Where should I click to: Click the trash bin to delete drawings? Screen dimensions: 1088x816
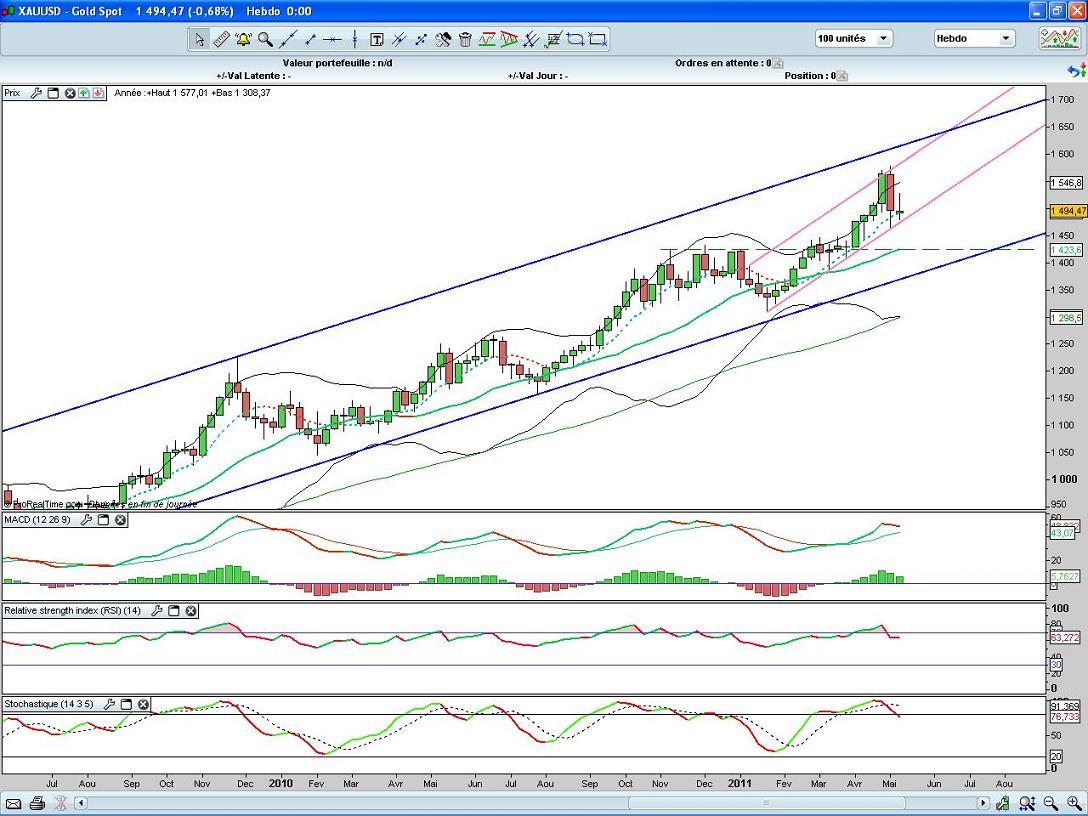click(465, 40)
